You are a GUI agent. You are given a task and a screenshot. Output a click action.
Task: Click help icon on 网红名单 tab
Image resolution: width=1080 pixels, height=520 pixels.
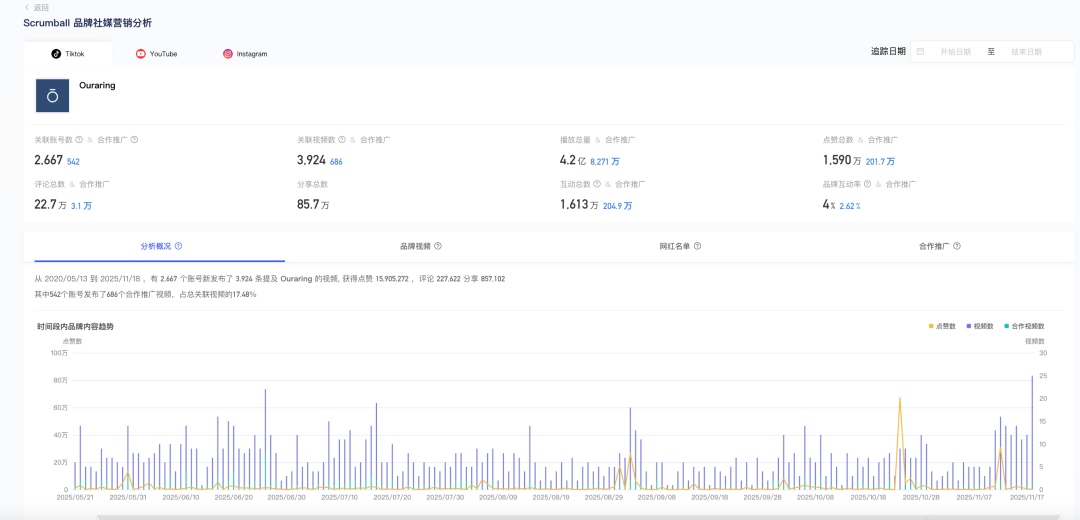tap(698, 246)
